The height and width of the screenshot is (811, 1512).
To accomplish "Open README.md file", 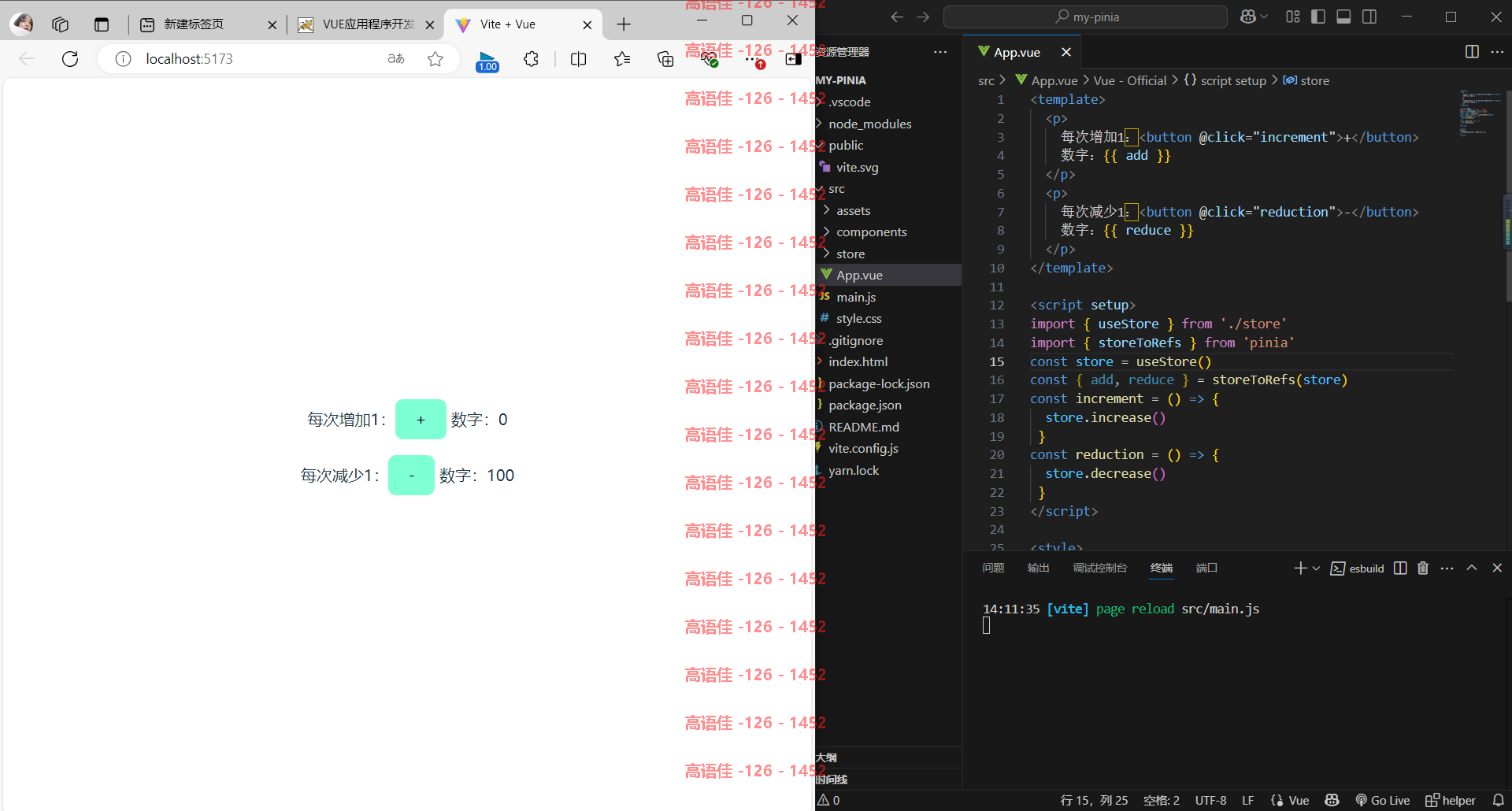I will pyautogui.click(x=888, y=427).
